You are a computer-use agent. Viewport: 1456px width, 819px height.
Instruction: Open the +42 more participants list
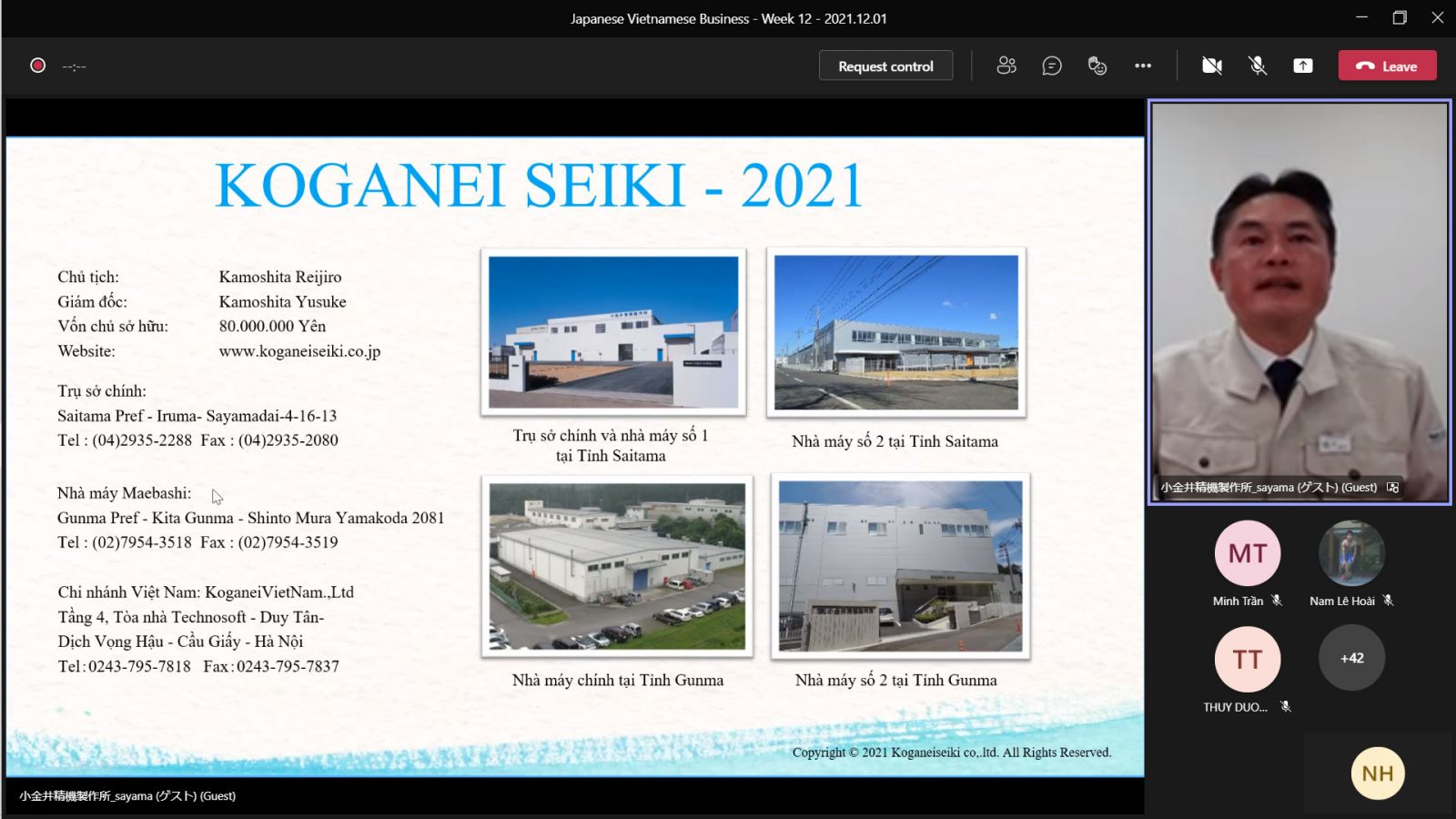[1351, 658]
